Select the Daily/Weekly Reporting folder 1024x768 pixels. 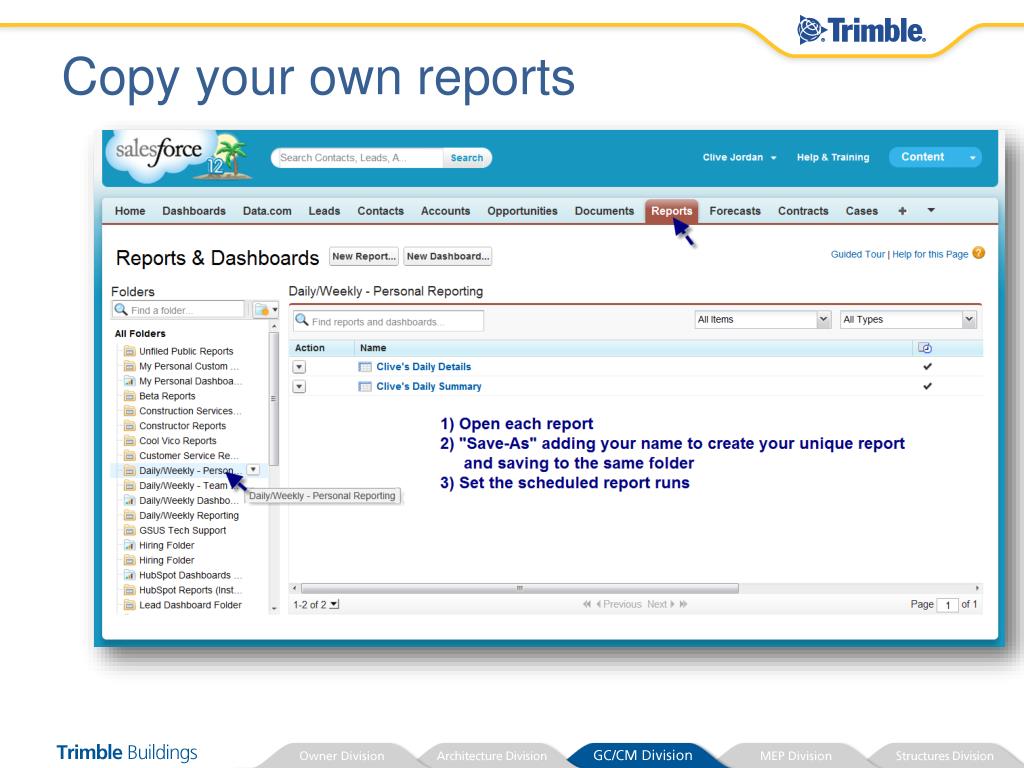click(189, 515)
